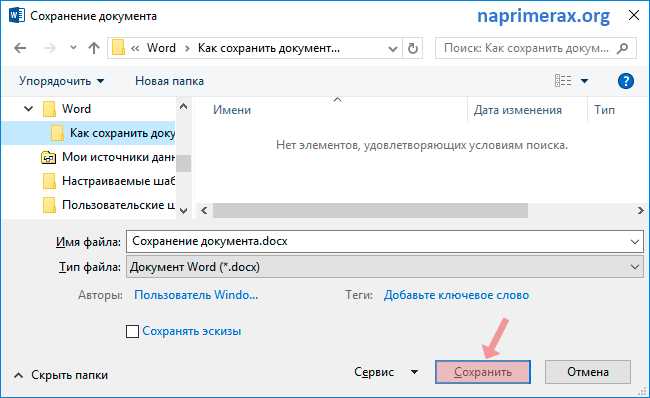Expand the address bar history dropdown
Image resolution: width=650 pixels, height=398 pixels.
click(x=392, y=49)
